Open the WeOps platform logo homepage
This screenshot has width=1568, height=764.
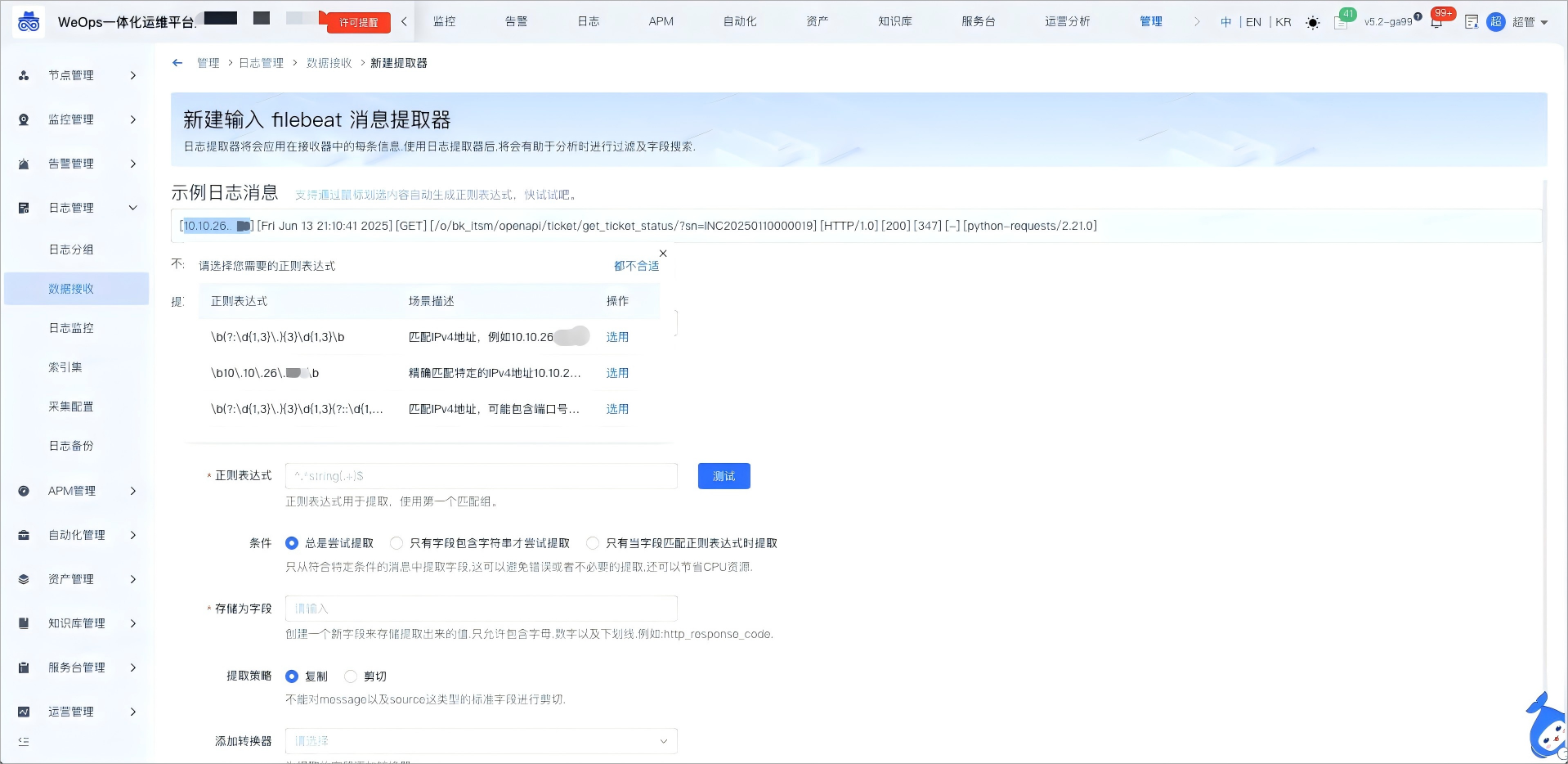tap(29, 21)
